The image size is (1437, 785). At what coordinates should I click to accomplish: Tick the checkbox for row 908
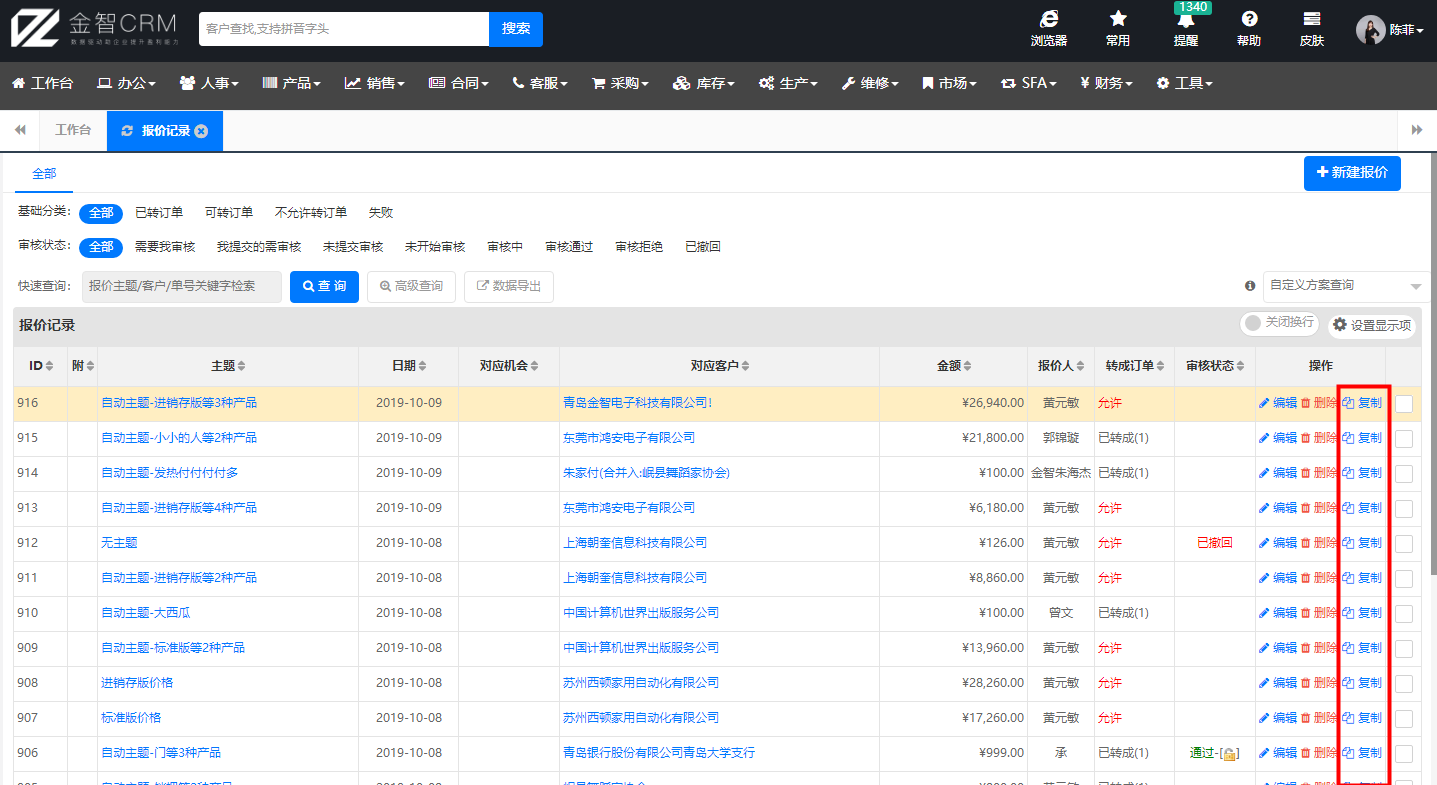1404,684
